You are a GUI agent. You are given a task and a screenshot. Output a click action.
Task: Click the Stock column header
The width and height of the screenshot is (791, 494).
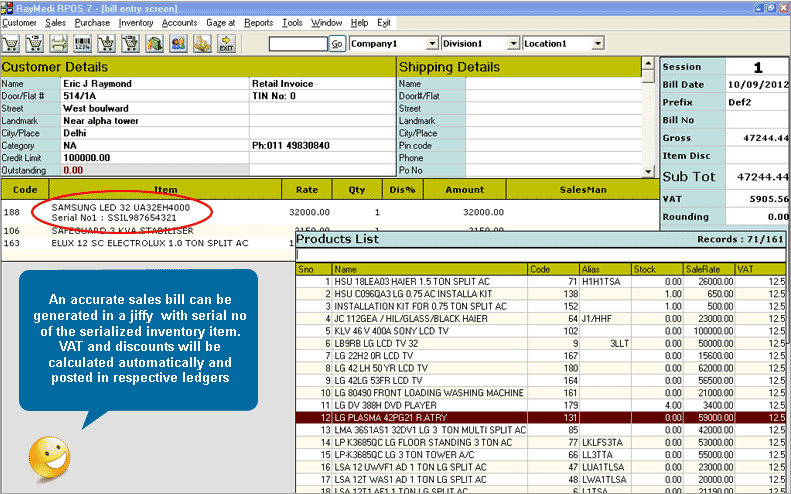657,269
